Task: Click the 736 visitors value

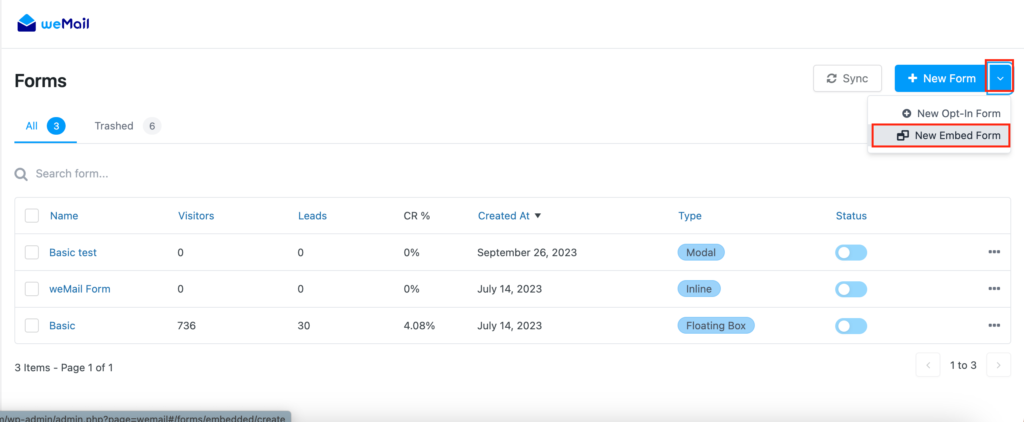Action: click(x=187, y=325)
